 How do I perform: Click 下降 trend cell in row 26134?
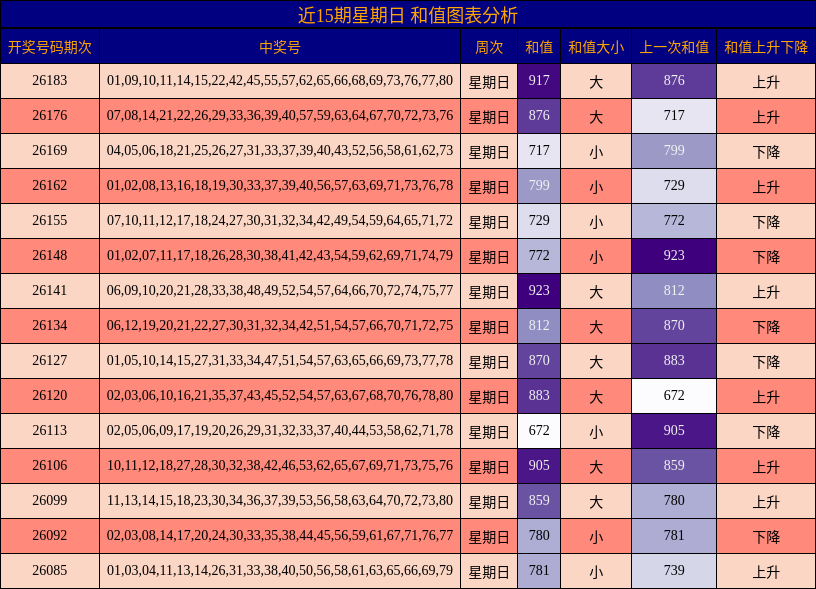[x=766, y=326]
